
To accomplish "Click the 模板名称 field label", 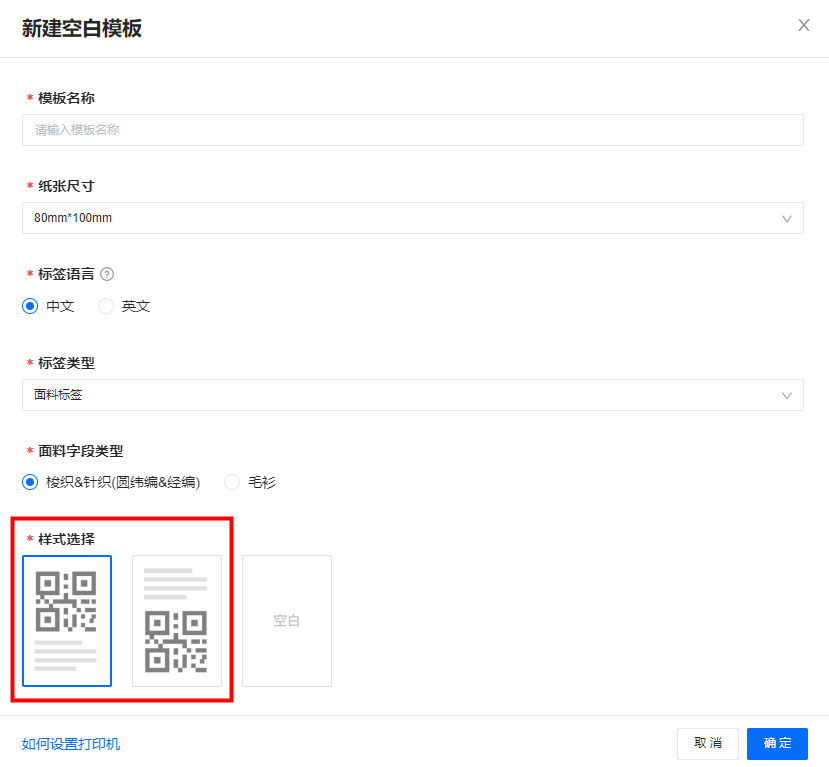I will click(x=66, y=98).
